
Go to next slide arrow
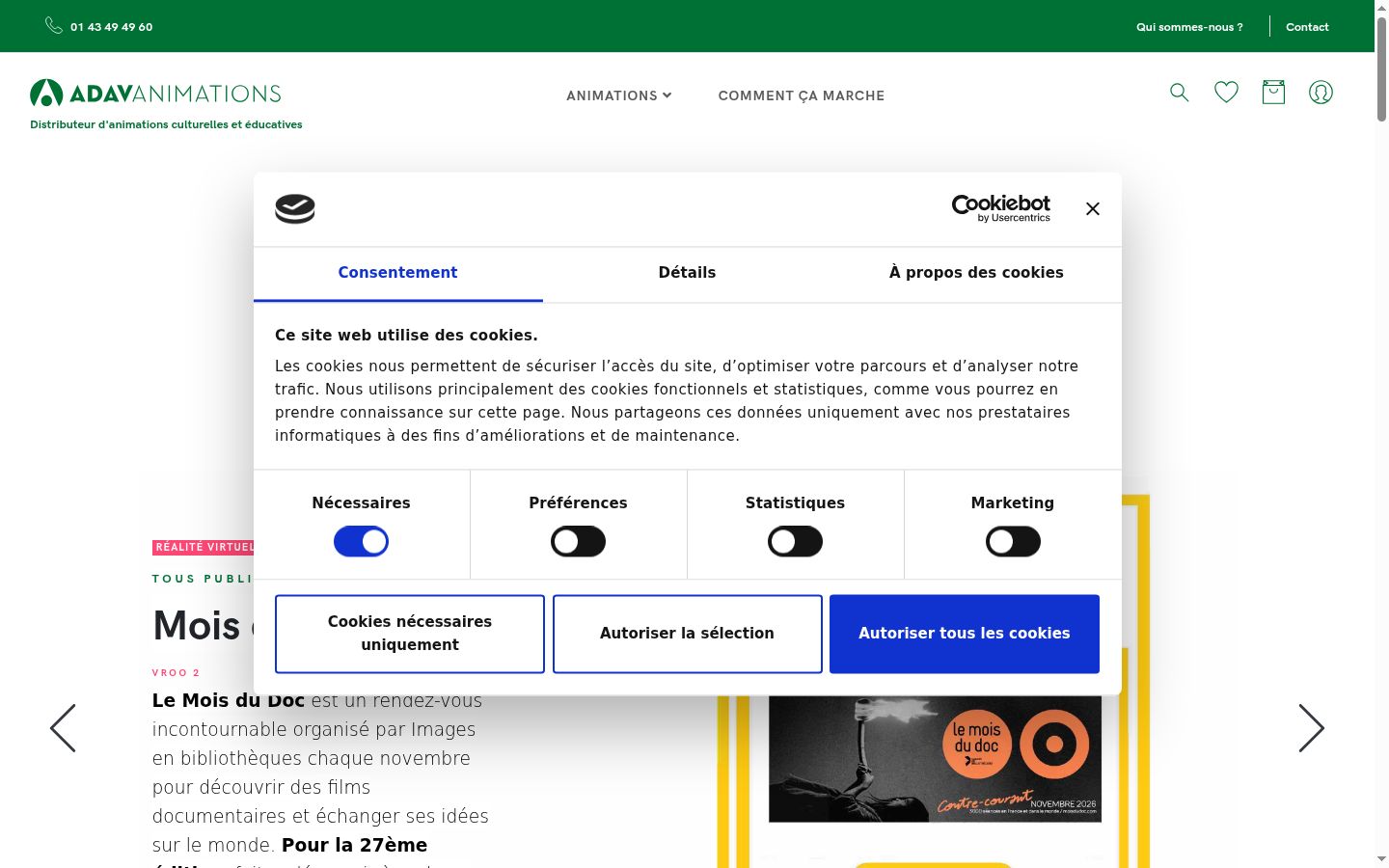pyautogui.click(x=1311, y=728)
